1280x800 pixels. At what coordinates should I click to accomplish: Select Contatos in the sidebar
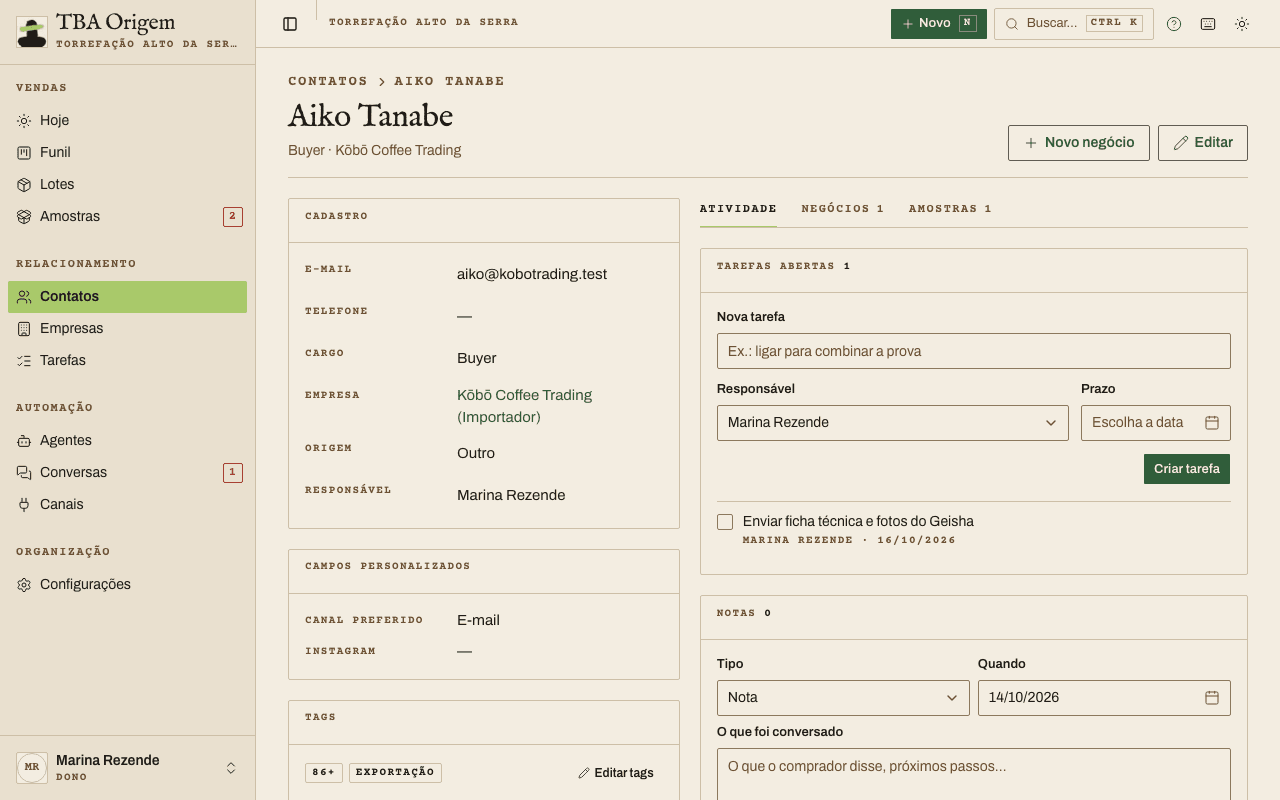tap(127, 296)
